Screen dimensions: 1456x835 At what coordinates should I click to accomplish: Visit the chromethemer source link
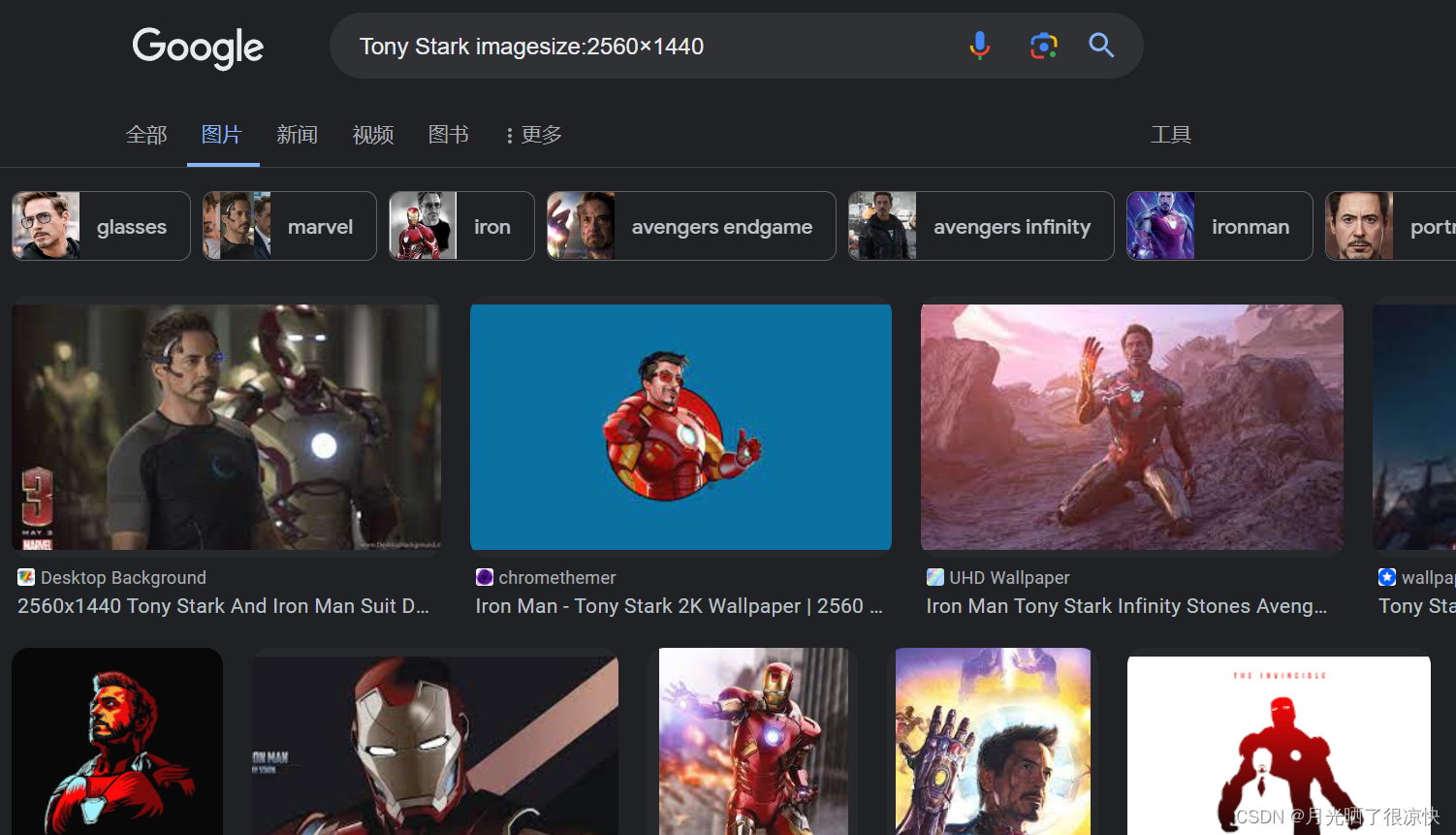coord(557,577)
